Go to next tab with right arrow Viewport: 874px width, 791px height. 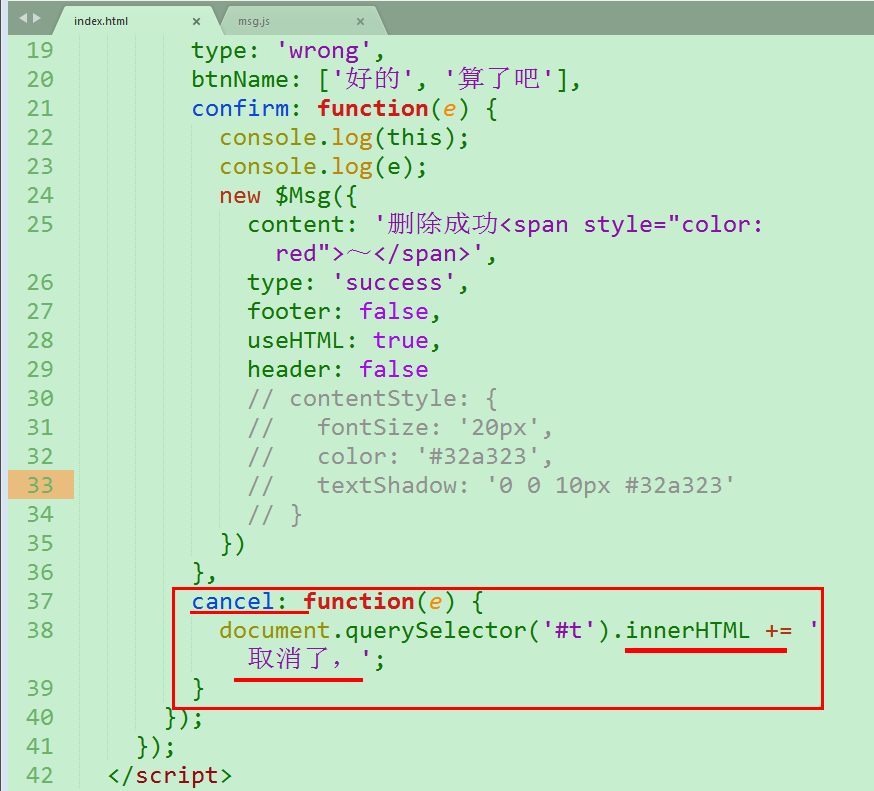click(x=36, y=18)
